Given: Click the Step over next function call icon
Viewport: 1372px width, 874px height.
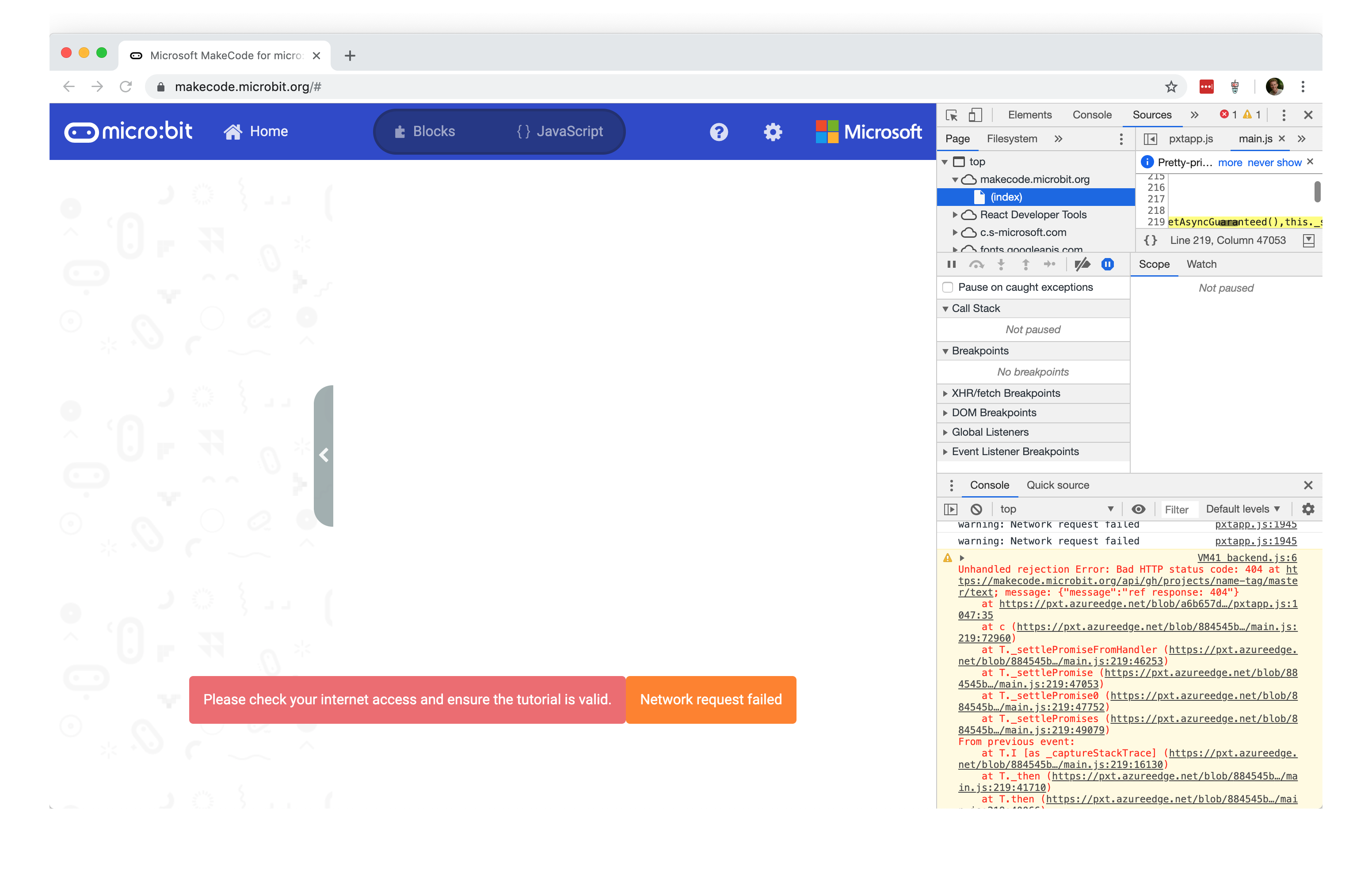Looking at the screenshot, I should pos(976,264).
